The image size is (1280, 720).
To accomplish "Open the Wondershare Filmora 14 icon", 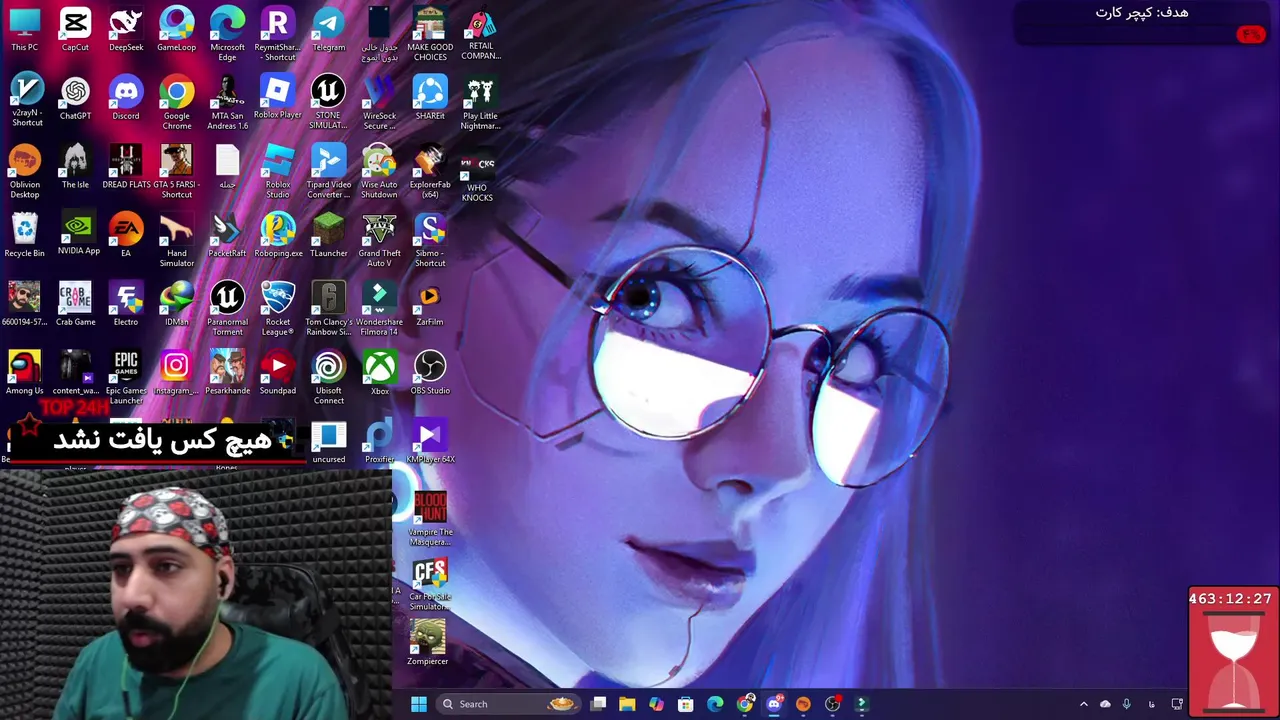I will (x=379, y=308).
